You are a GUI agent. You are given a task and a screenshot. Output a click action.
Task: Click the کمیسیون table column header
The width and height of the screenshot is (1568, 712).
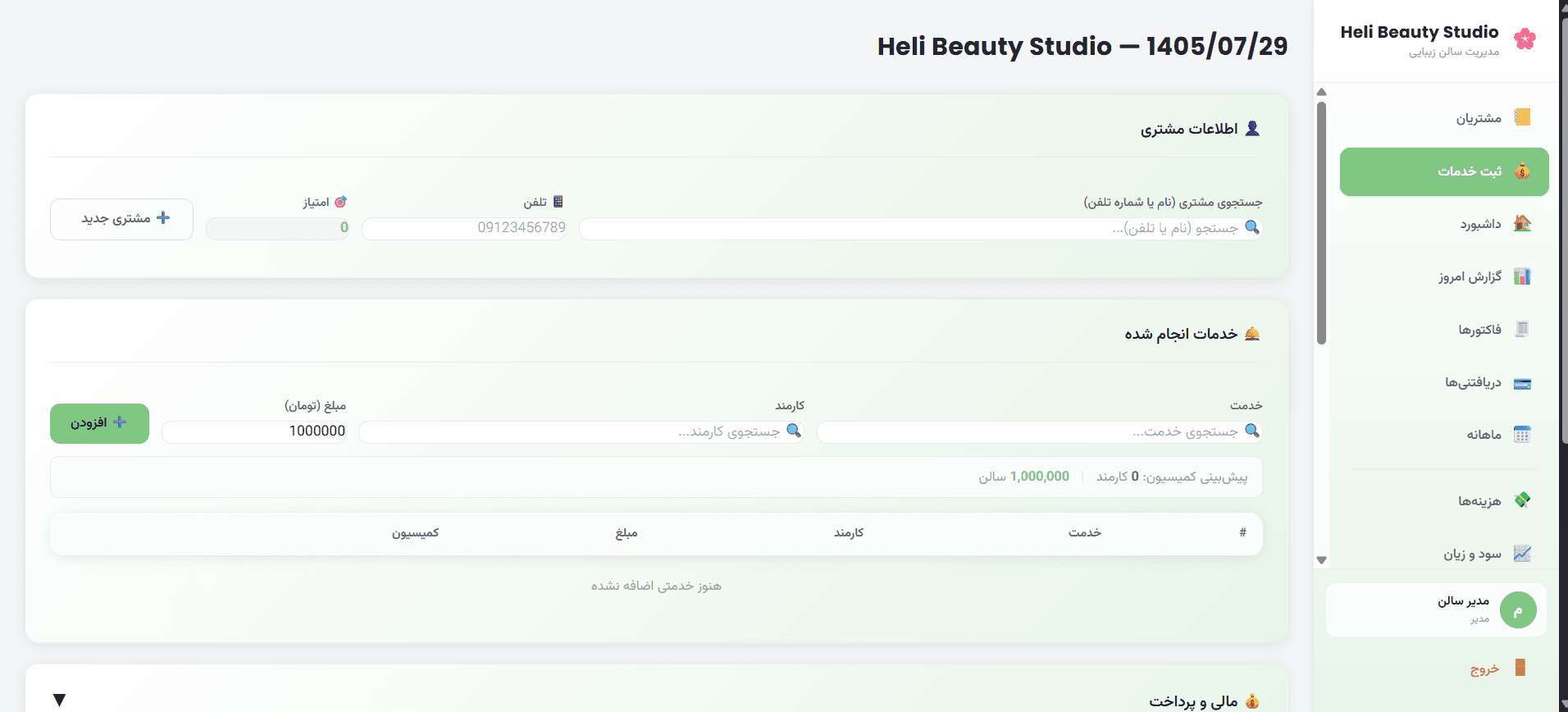click(415, 533)
